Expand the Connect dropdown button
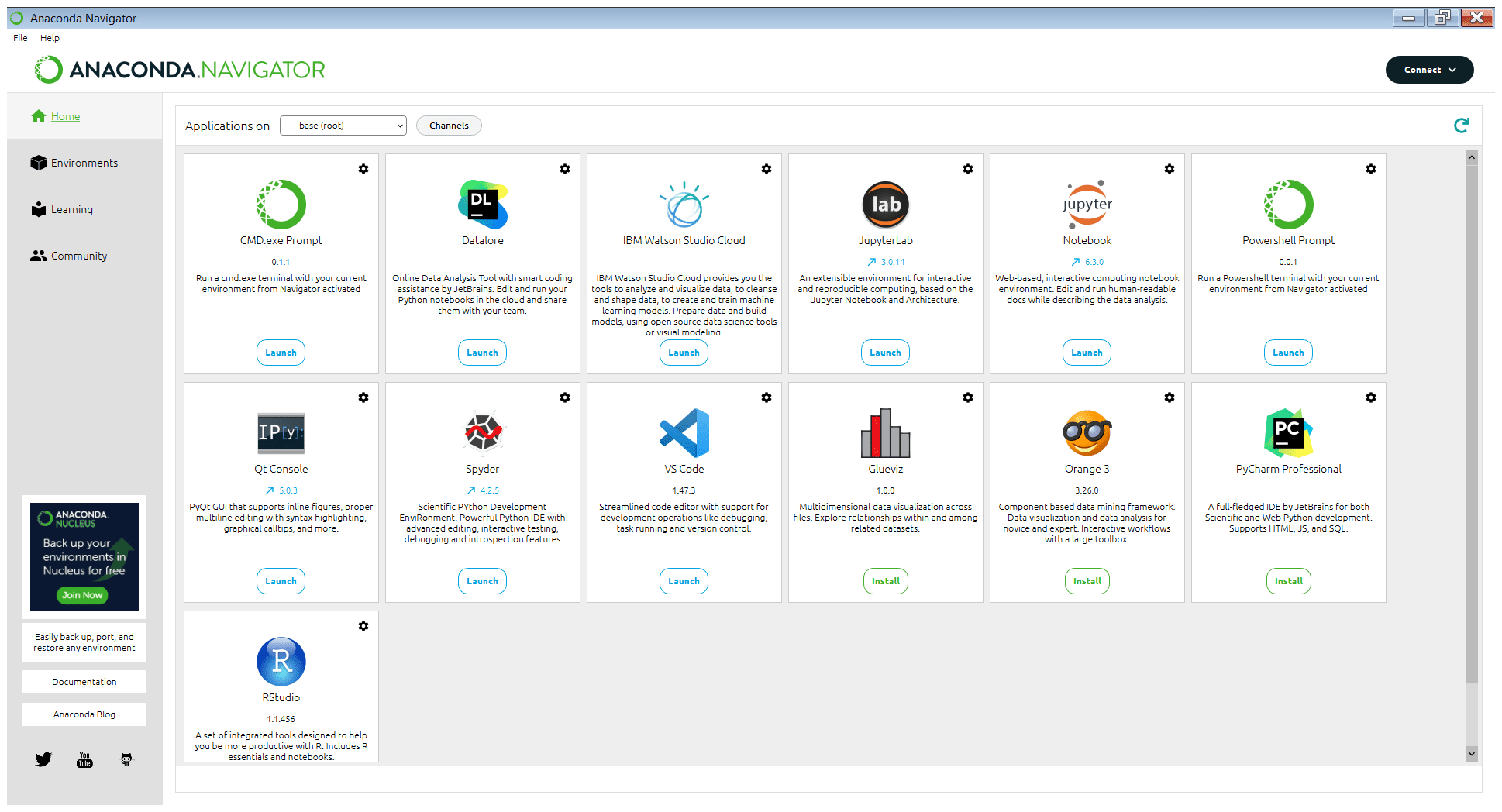The width and height of the screenshot is (1502, 812). [x=1429, y=70]
